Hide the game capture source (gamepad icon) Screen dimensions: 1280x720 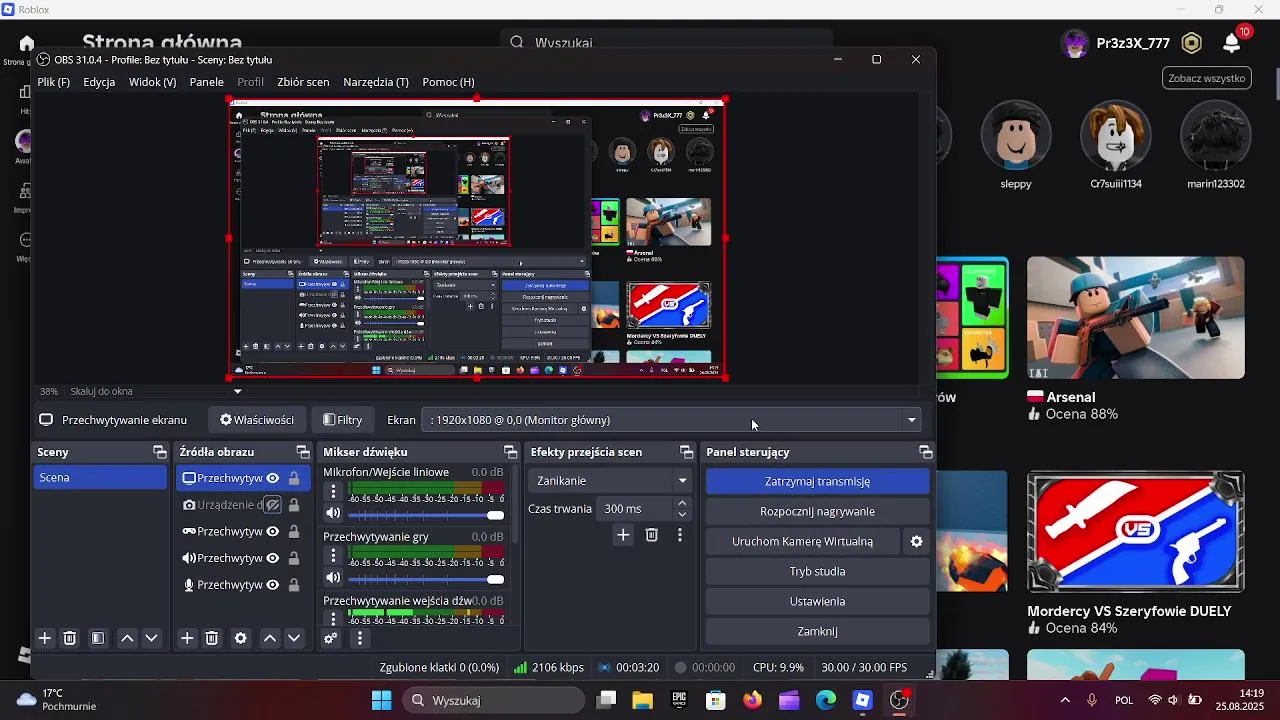point(272,531)
